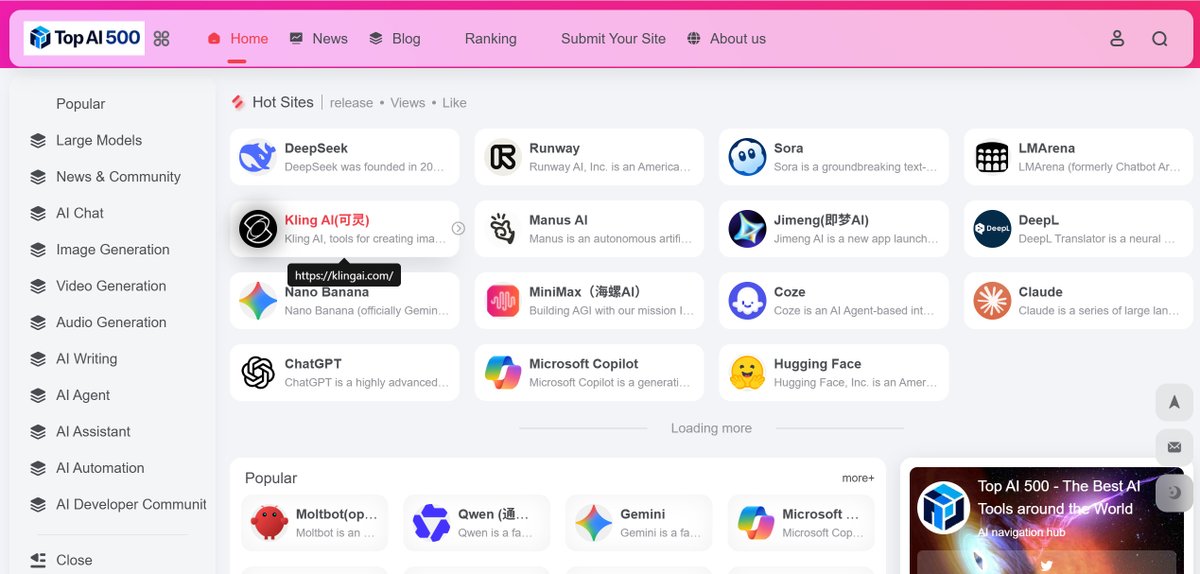Click the Qwen title text in Popular
This screenshot has height=574, width=1200.
click(x=493, y=514)
